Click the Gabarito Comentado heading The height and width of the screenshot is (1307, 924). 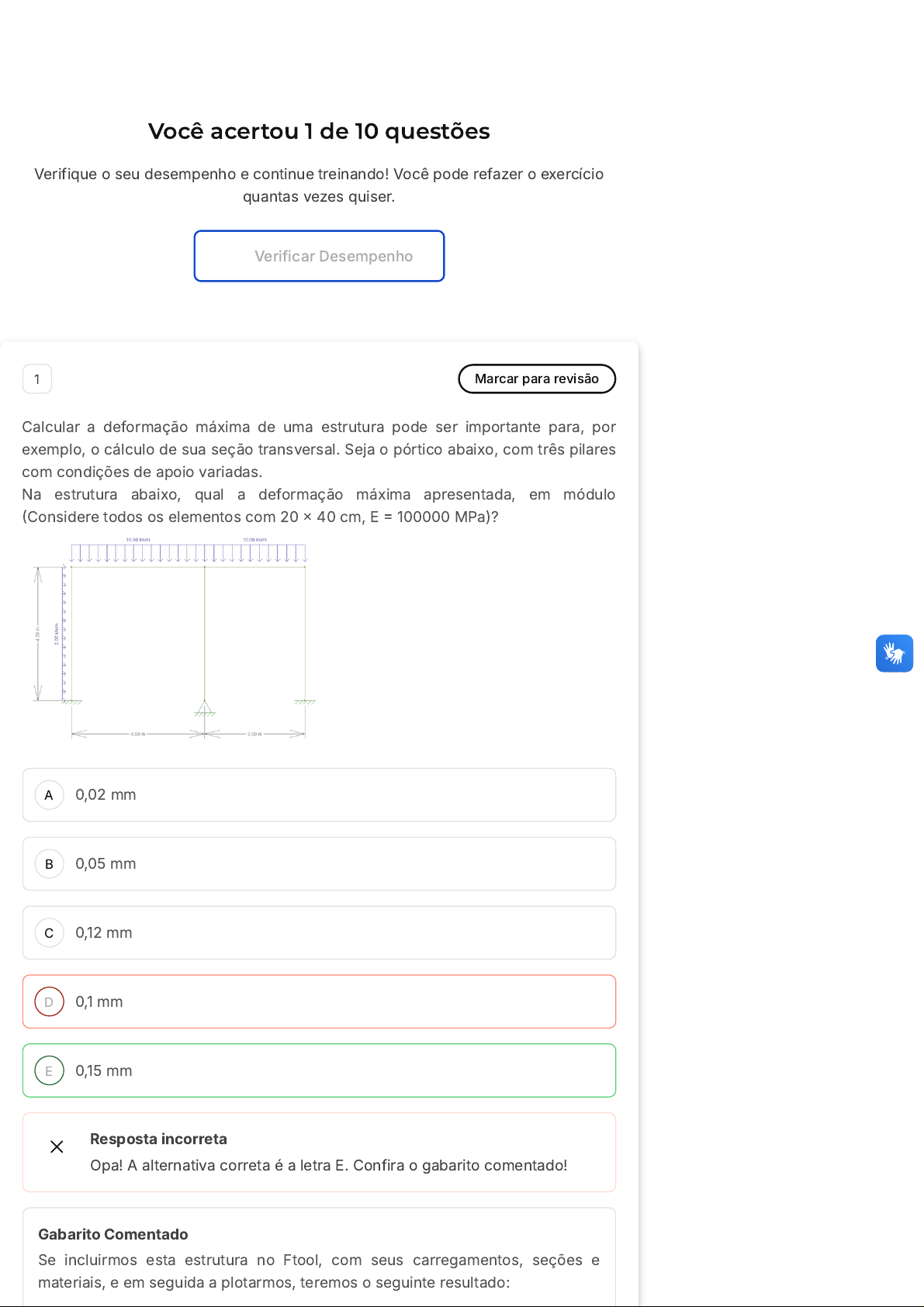[113, 1234]
